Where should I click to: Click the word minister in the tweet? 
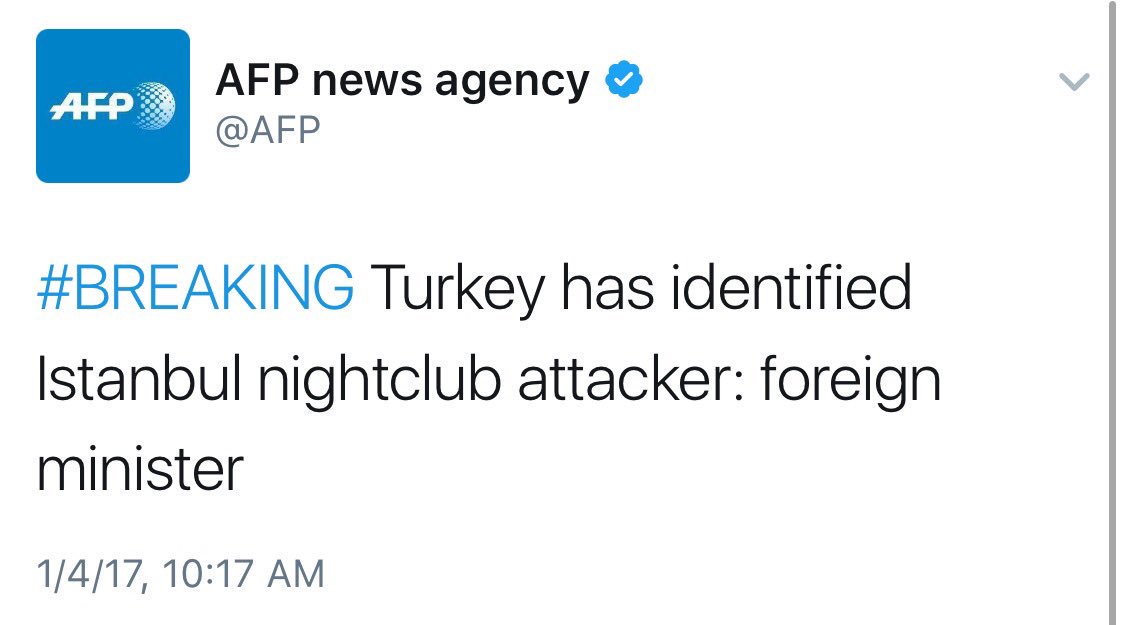click(140, 469)
